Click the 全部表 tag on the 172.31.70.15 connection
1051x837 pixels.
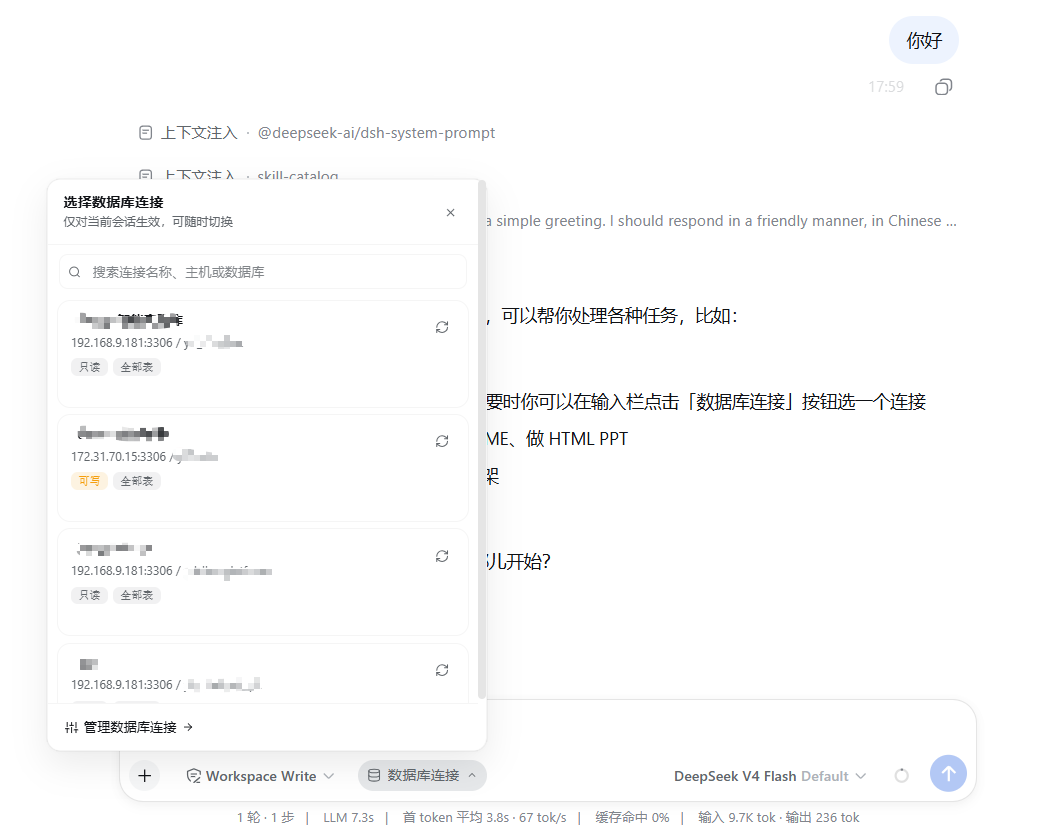point(137,481)
